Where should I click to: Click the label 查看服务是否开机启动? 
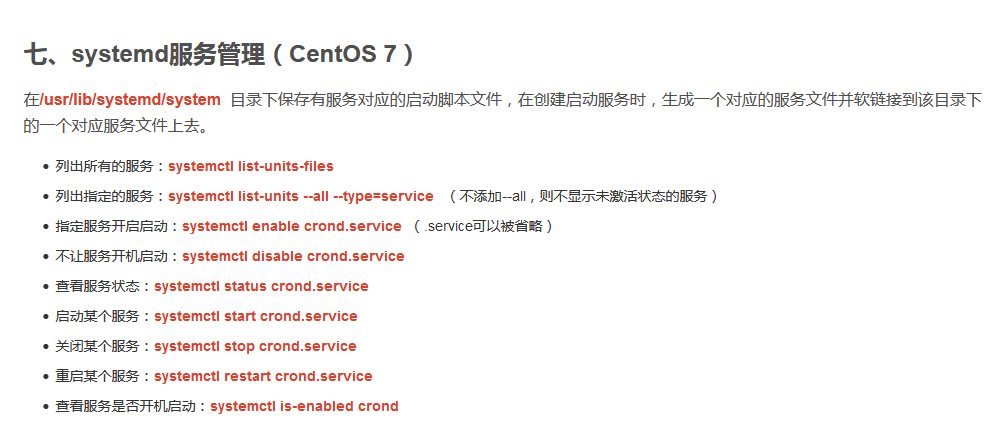tap(126, 406)
